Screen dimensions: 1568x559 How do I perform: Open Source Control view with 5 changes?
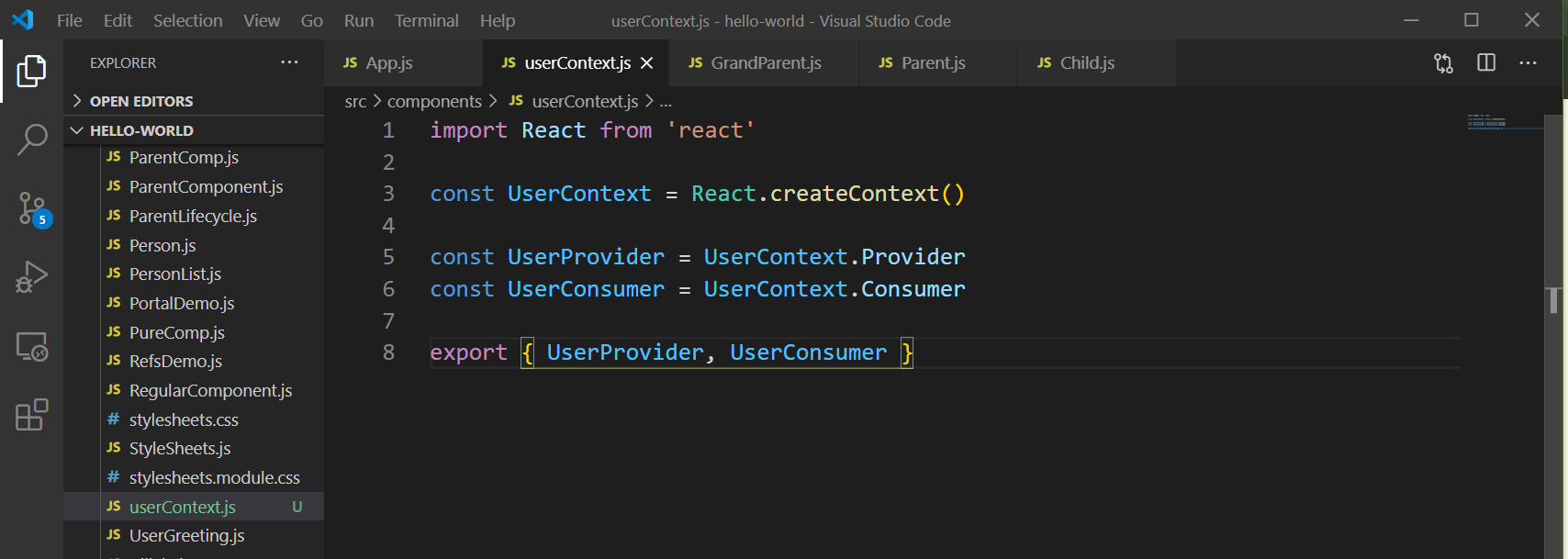coord(34,209)
